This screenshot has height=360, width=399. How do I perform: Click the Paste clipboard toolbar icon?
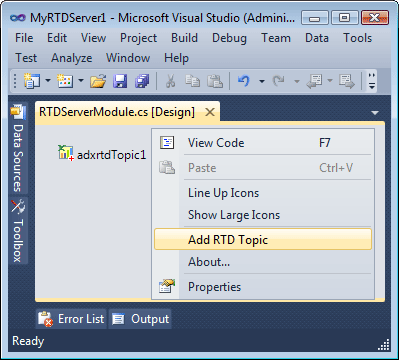tap(215, 81)
